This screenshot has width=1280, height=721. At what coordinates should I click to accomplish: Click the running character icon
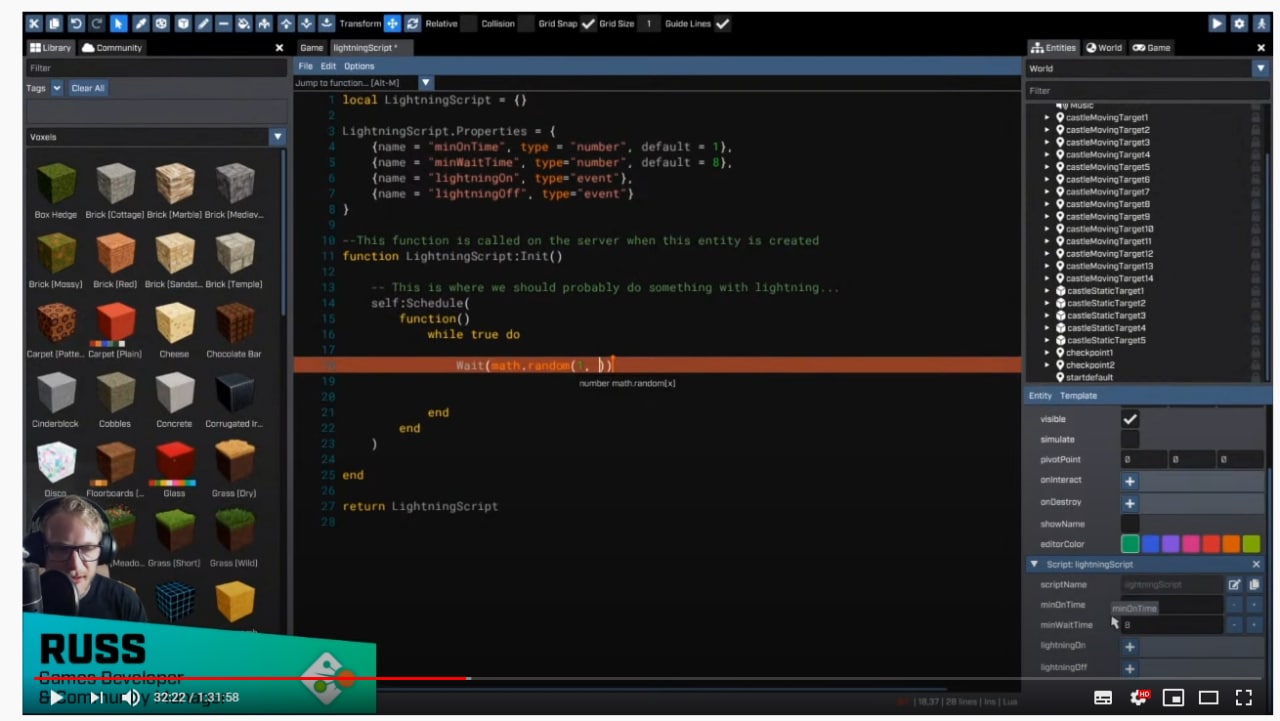(1261, 23)
